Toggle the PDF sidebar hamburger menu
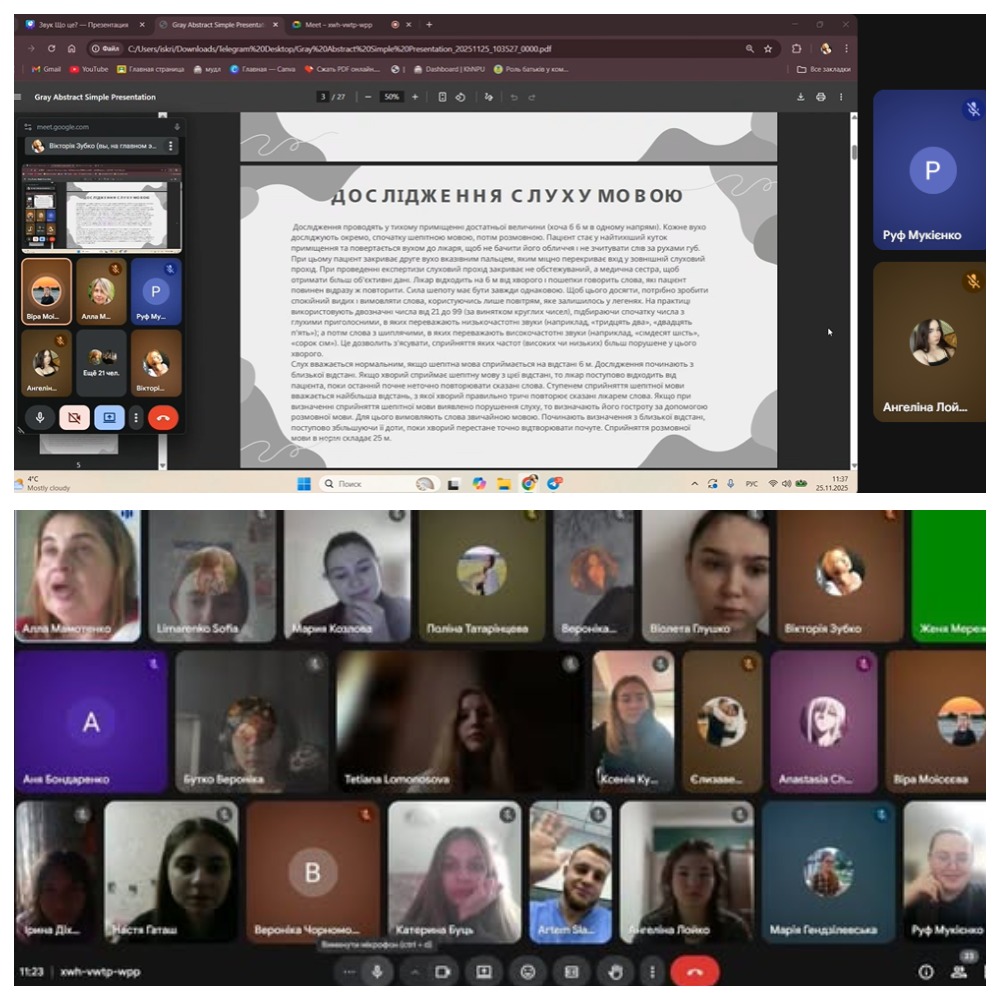1000x1000 pixels. (x=18, y=97)
